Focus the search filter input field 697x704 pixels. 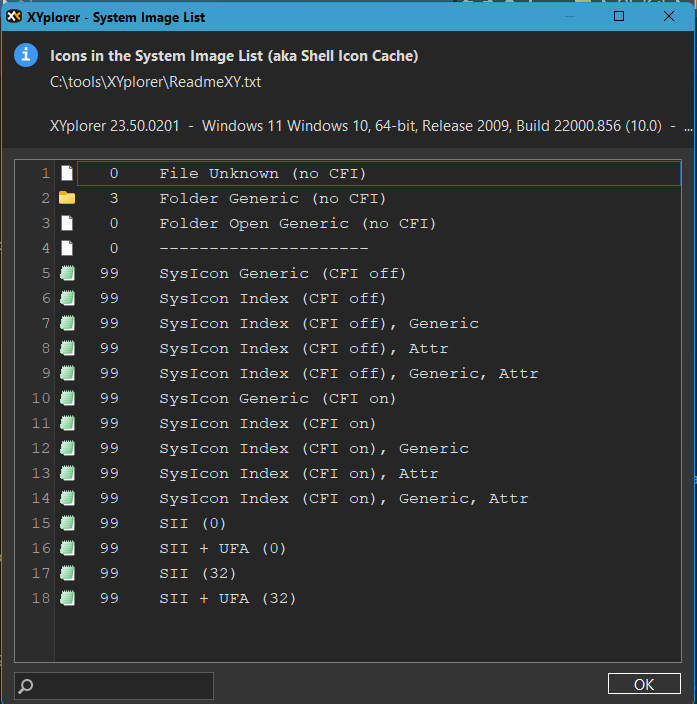114,686
